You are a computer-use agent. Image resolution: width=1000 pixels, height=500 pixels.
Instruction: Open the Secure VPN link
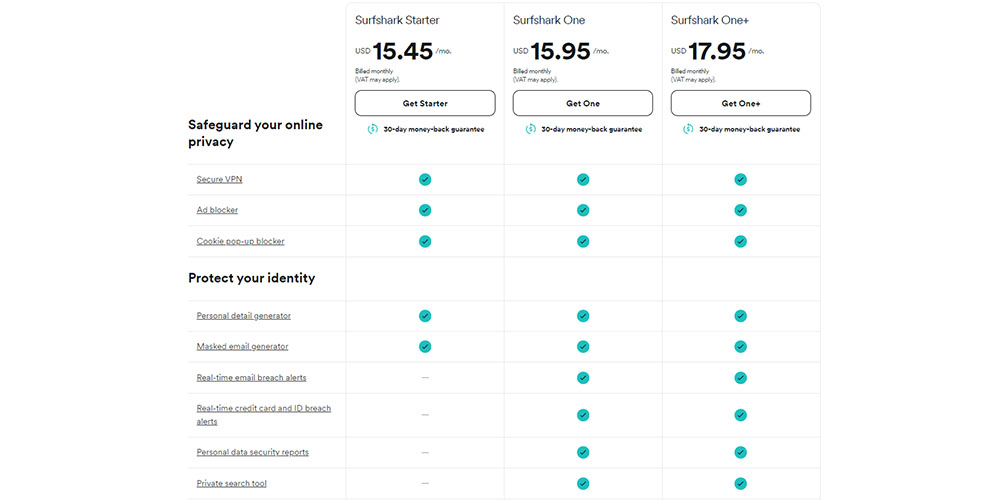pos(219,179)
